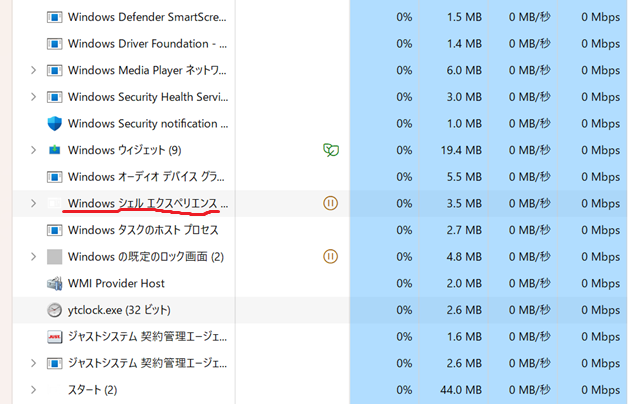Image resolution: width=640 pixels, height=404 pixels.
Task: Expand Windows Security Health Service group
Action: click(x=33, y=97)
